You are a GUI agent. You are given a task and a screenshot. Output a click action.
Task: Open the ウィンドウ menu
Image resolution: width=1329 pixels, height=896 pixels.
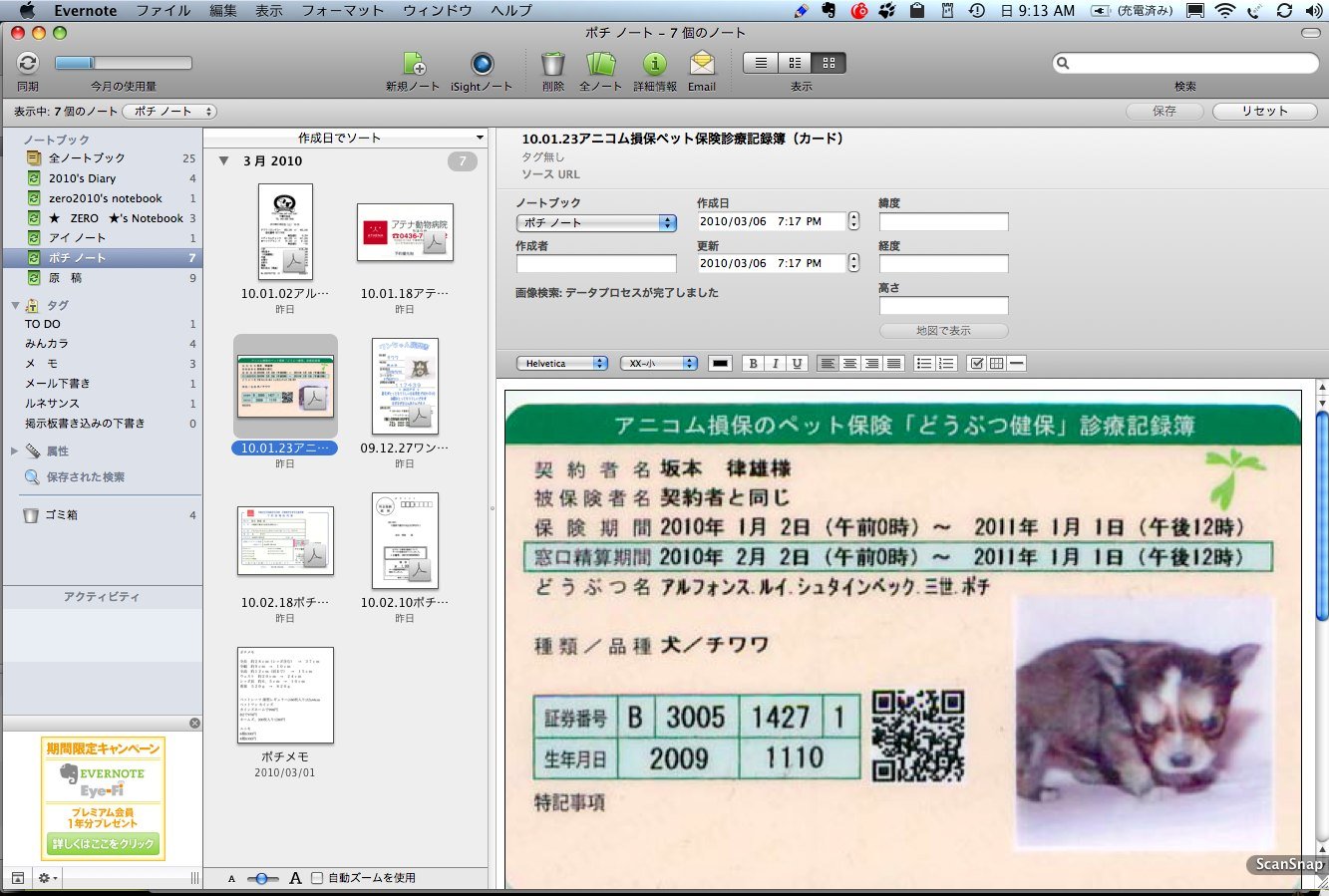pyautogui.click(x=438, y=10)
